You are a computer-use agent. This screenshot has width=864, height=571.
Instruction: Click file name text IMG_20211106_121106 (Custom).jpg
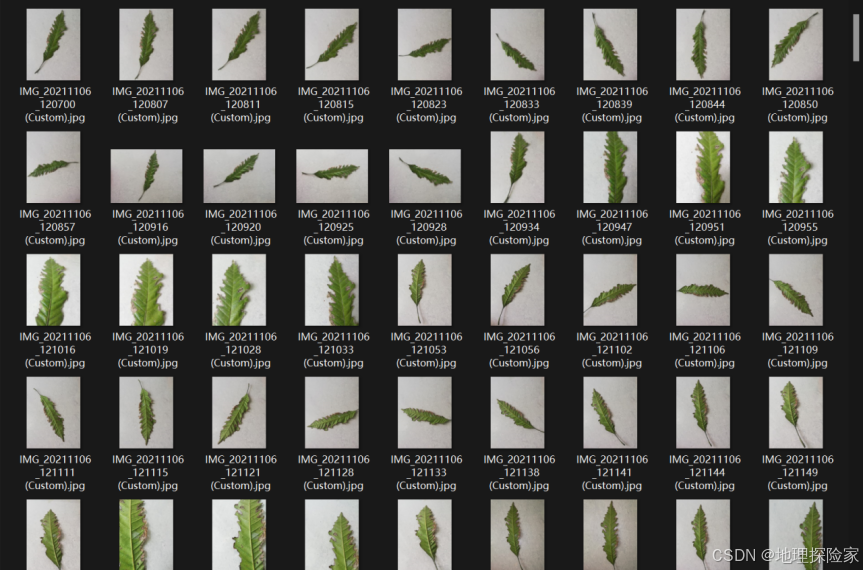coord(705,350)
